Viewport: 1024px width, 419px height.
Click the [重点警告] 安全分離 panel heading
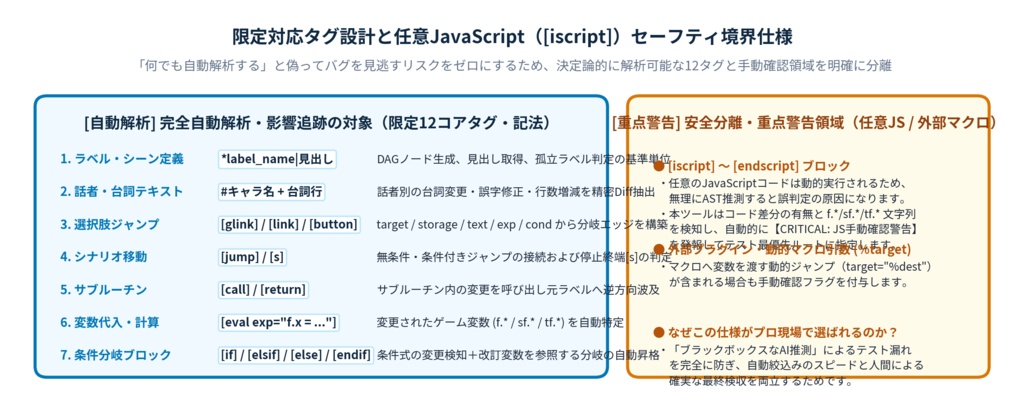(x=805, y=123)
